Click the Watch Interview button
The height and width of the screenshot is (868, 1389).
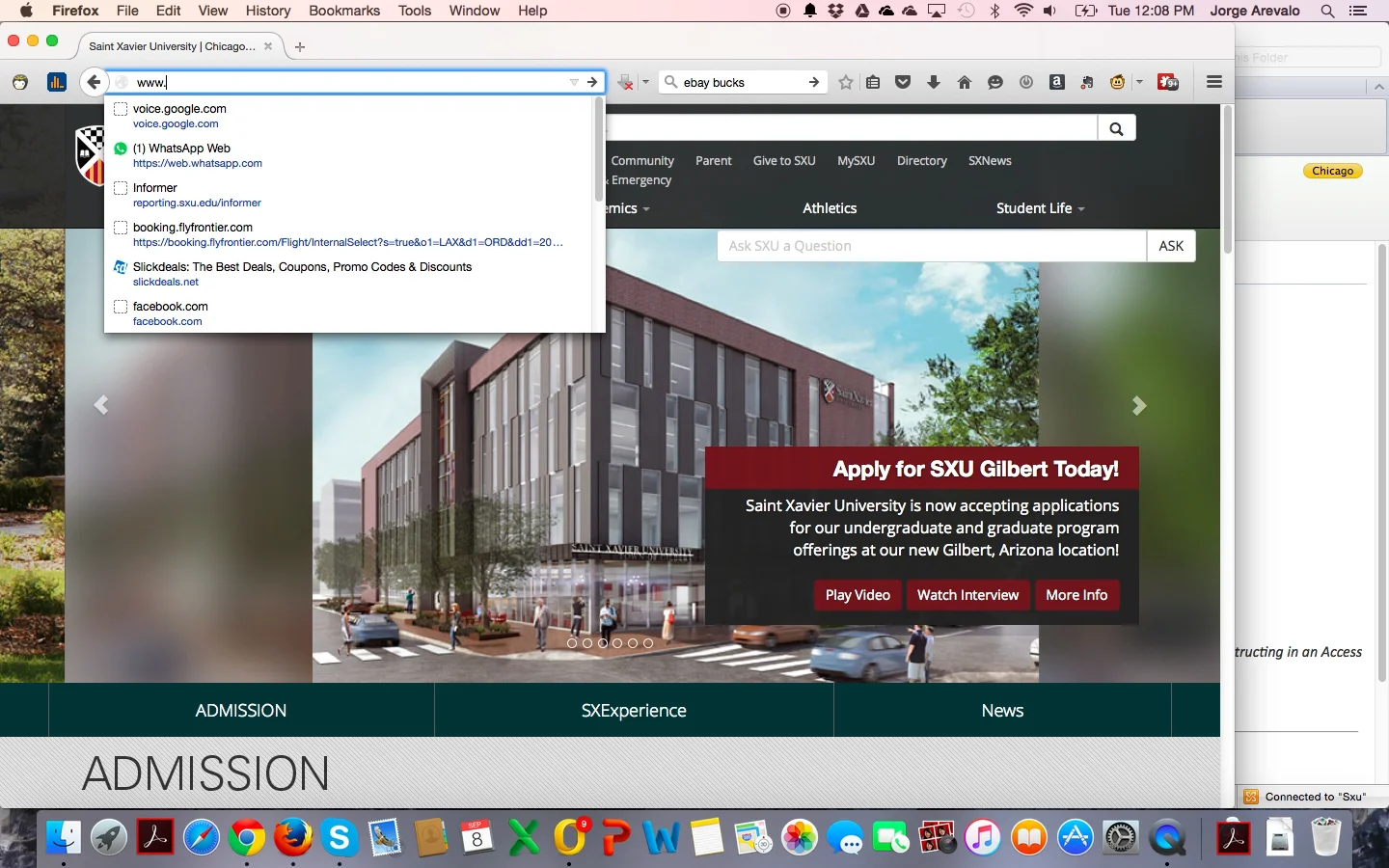(967, 595)
